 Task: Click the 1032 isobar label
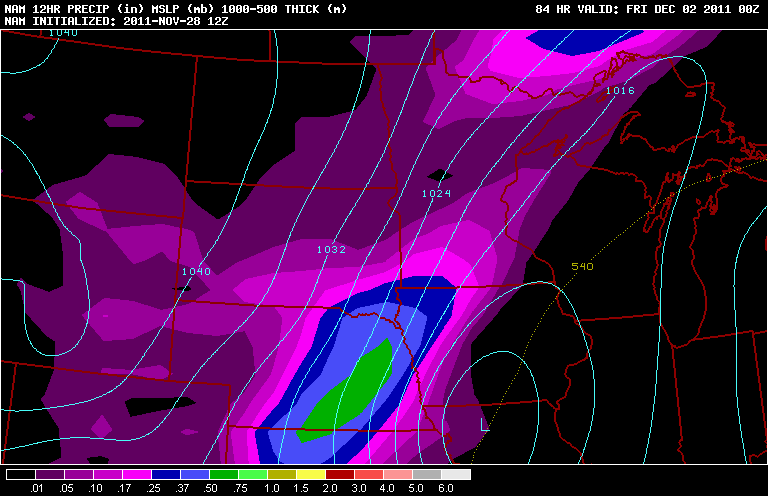click(x=332, y=250)
